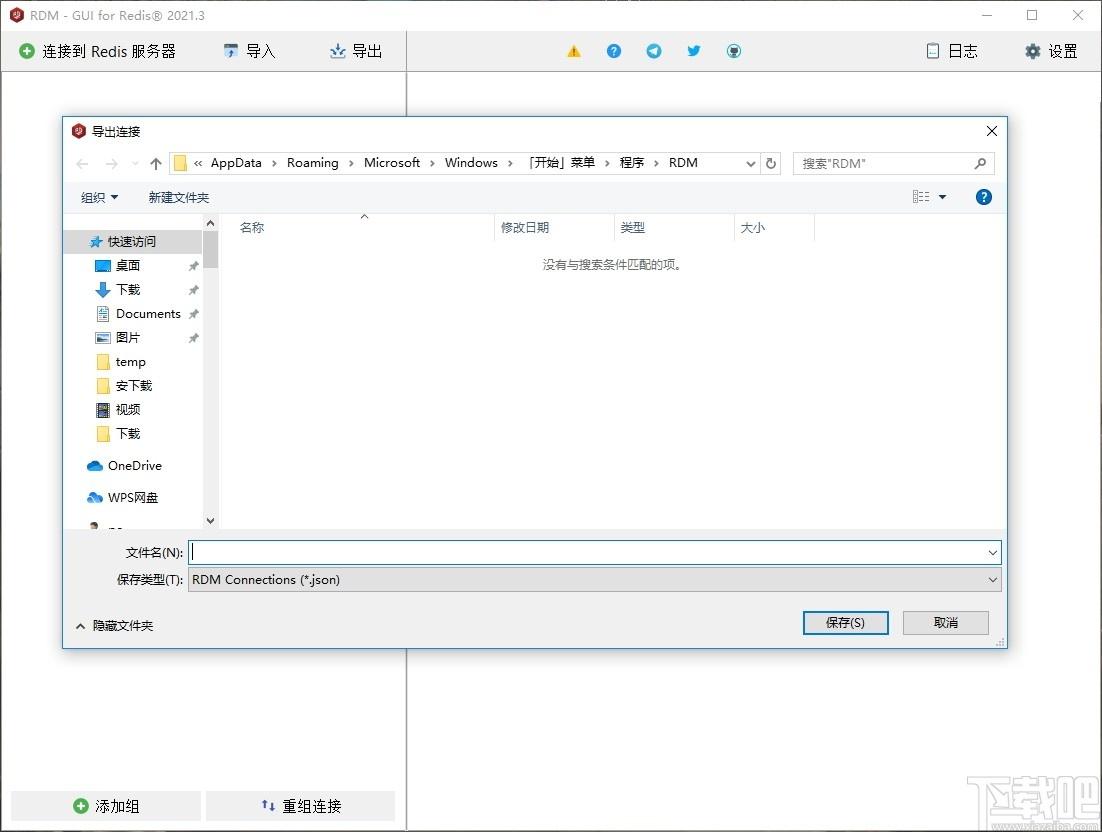Screen dimensions: 1102x832
Task: Click navigation pane scroll up arrow
Action: 210,223
